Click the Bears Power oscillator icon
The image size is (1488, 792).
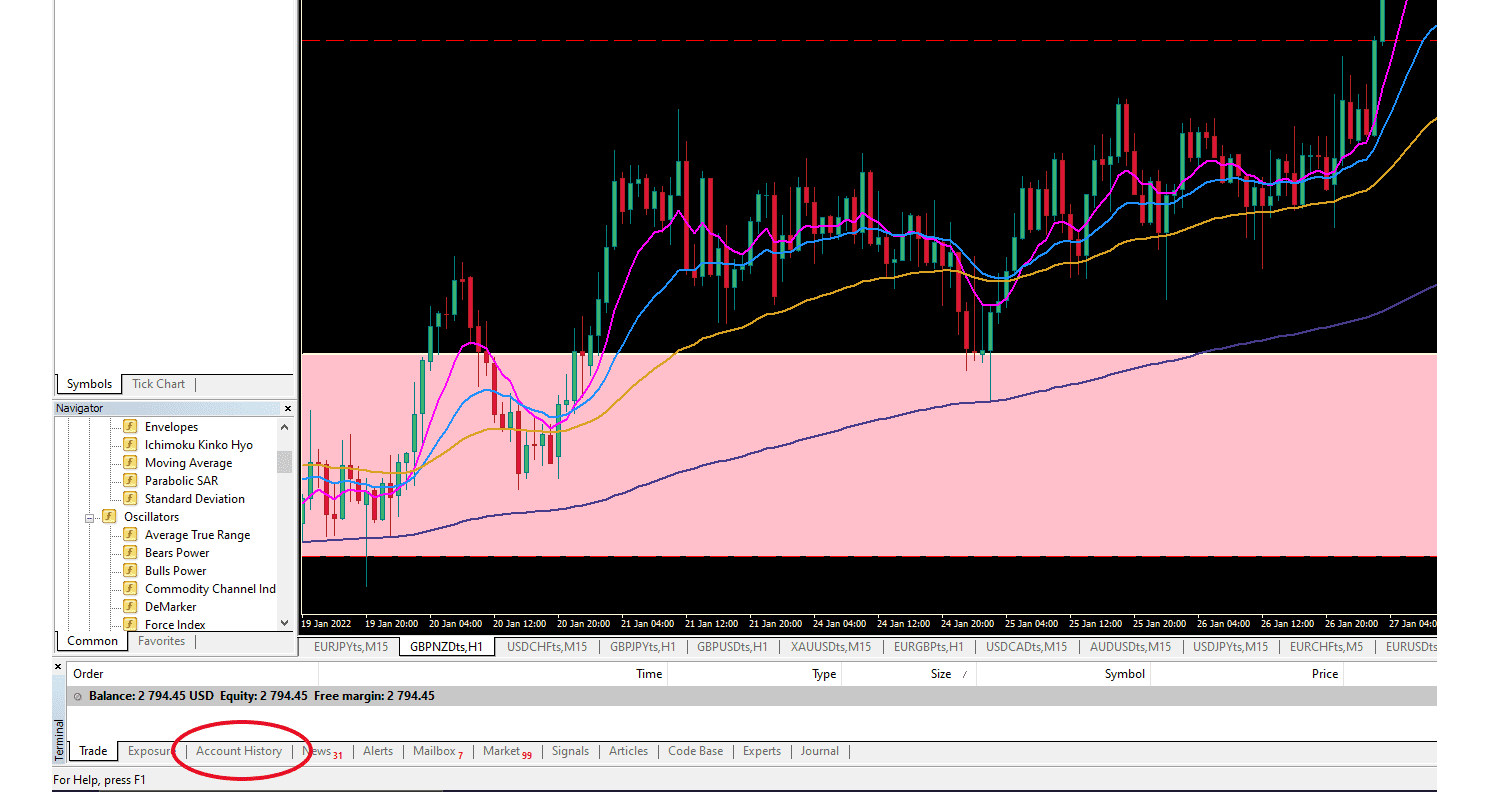point(130,553)
